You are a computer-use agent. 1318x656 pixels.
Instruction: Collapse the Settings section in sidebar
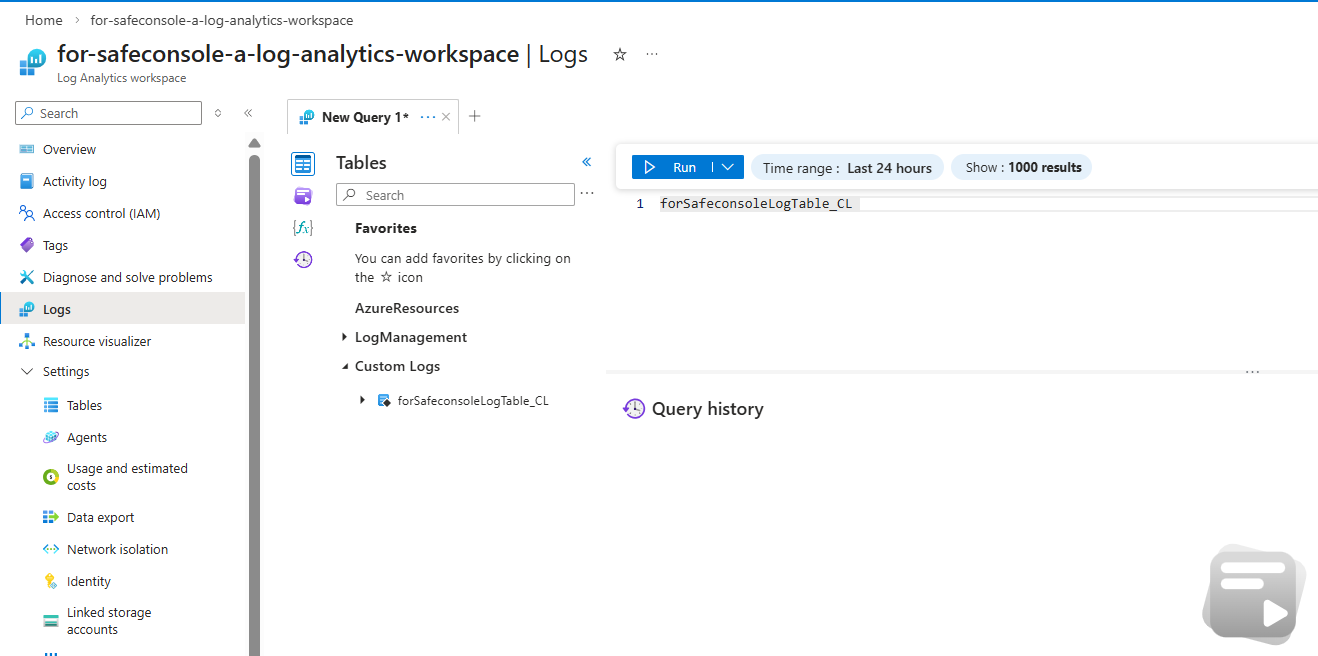pyautogui.click(x=27, y=371)
